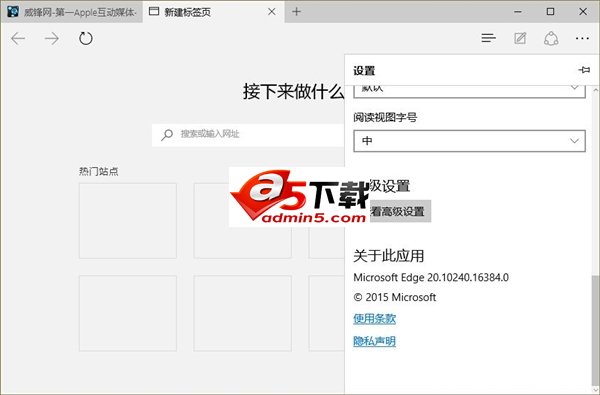Image resolution: width=600 pixels, height=395 pixels.
Task: Open a new tab with the plus button
Action: point(296,11)
